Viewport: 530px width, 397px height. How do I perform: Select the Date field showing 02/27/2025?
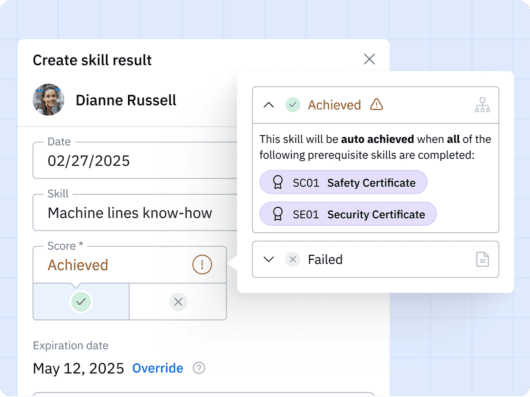[x=135, y=160]
